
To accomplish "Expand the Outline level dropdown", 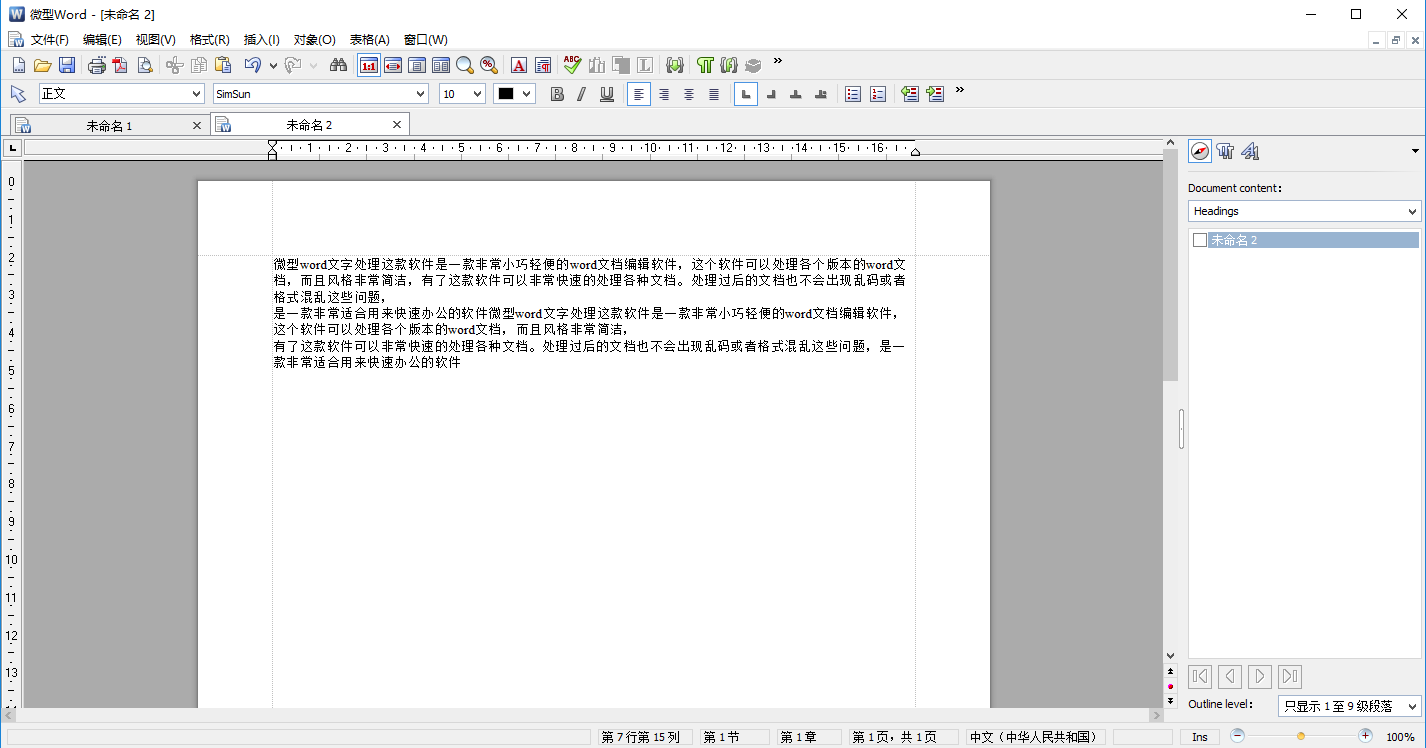I will tap(1349, 706).
